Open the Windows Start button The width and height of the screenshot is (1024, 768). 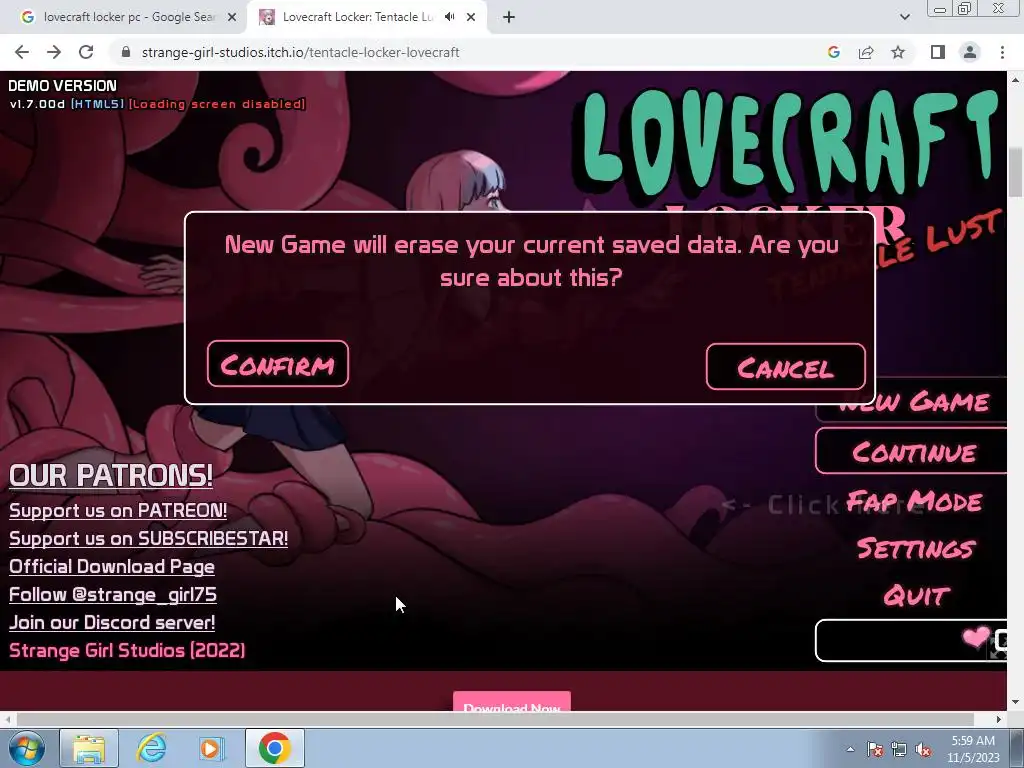(27, 748)
